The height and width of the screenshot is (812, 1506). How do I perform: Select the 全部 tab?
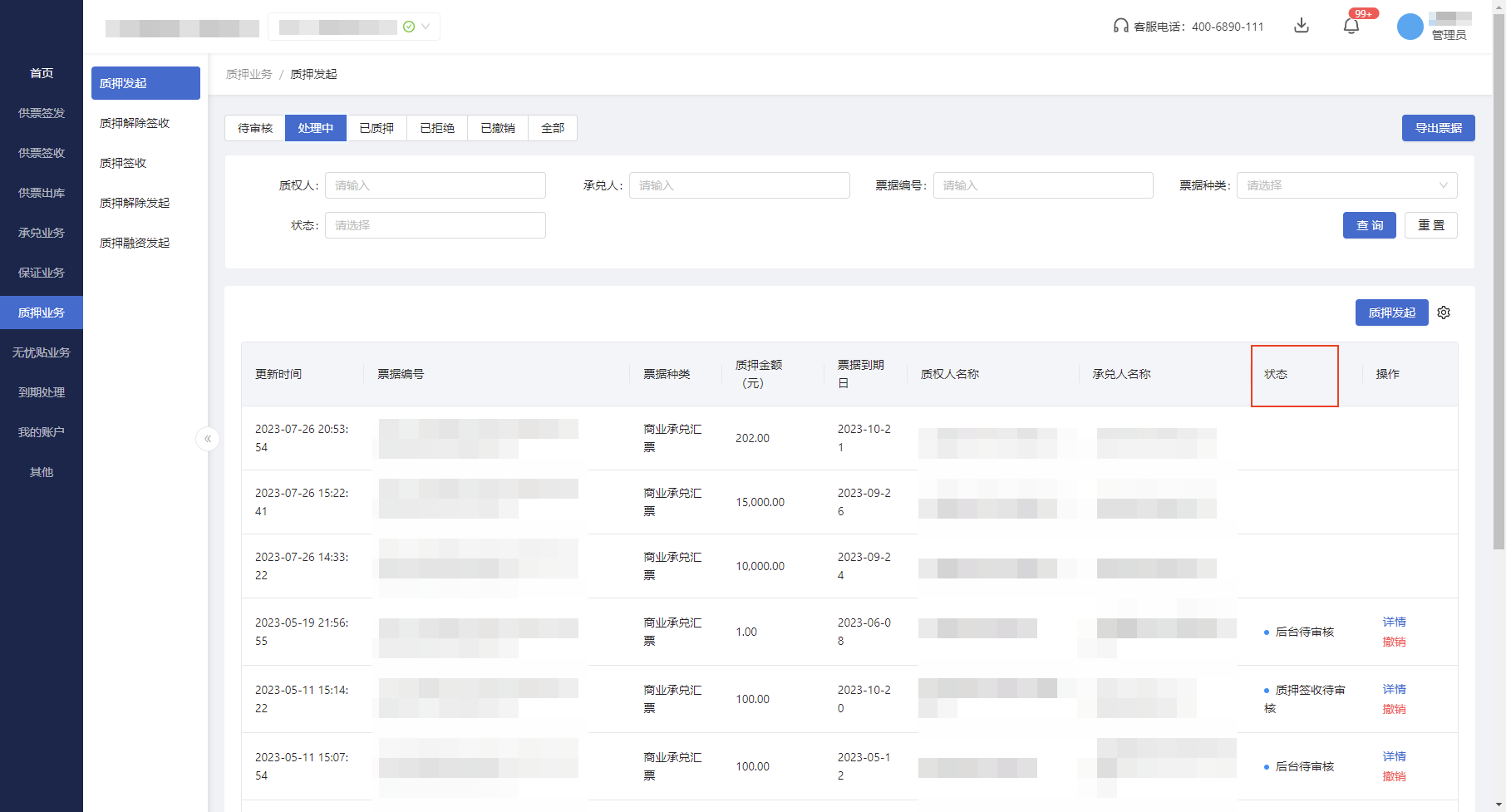pyautogui.click(x=553, y=128)
